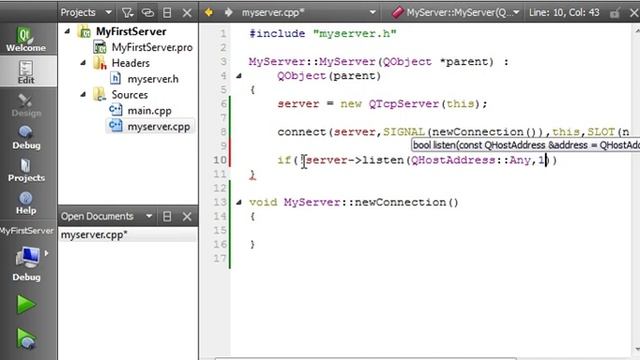Screen dimensions: 640x360
Task: Open the Design mode
Action: point(26,105)
